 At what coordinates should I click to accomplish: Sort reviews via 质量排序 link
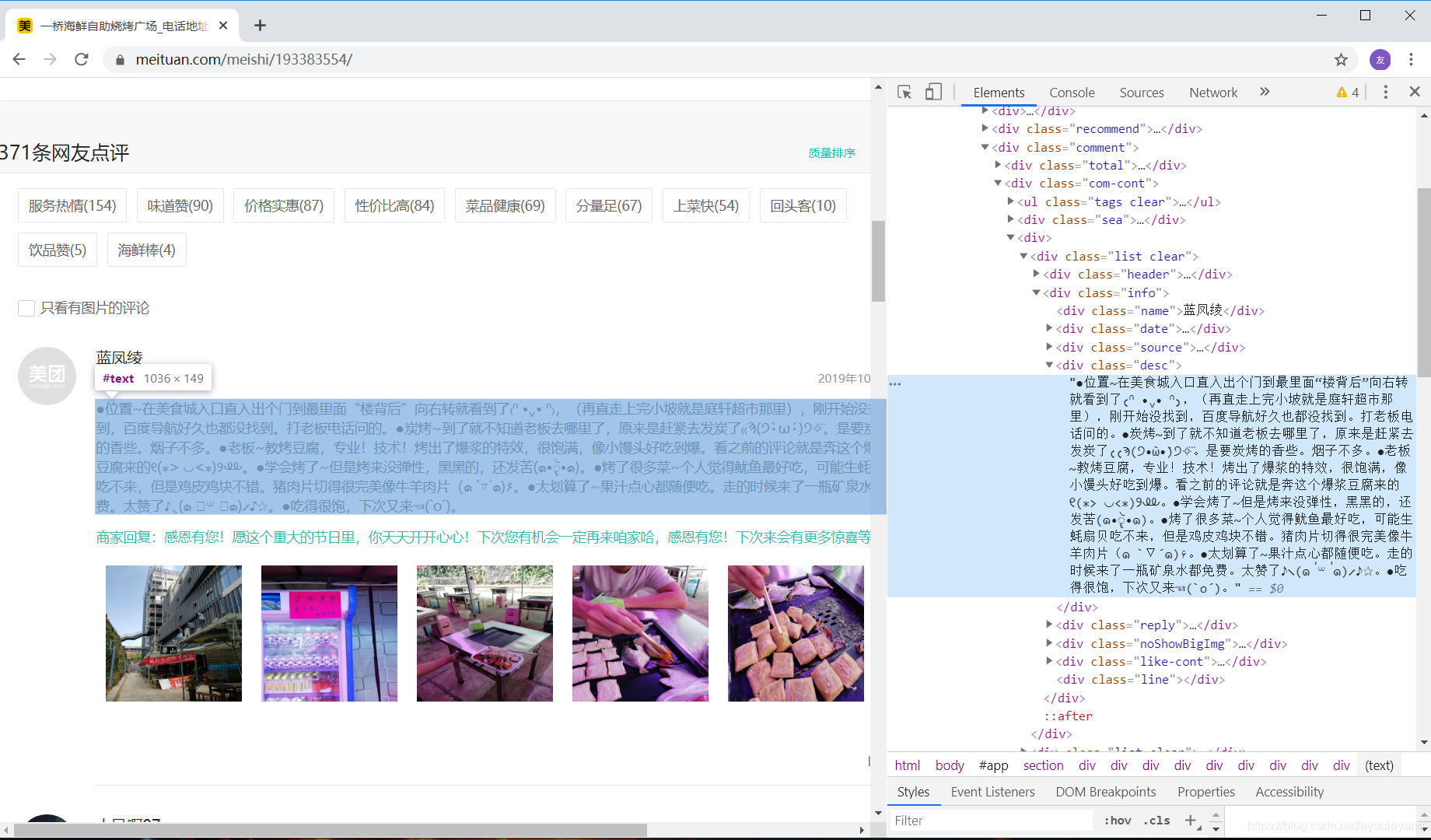831,153
